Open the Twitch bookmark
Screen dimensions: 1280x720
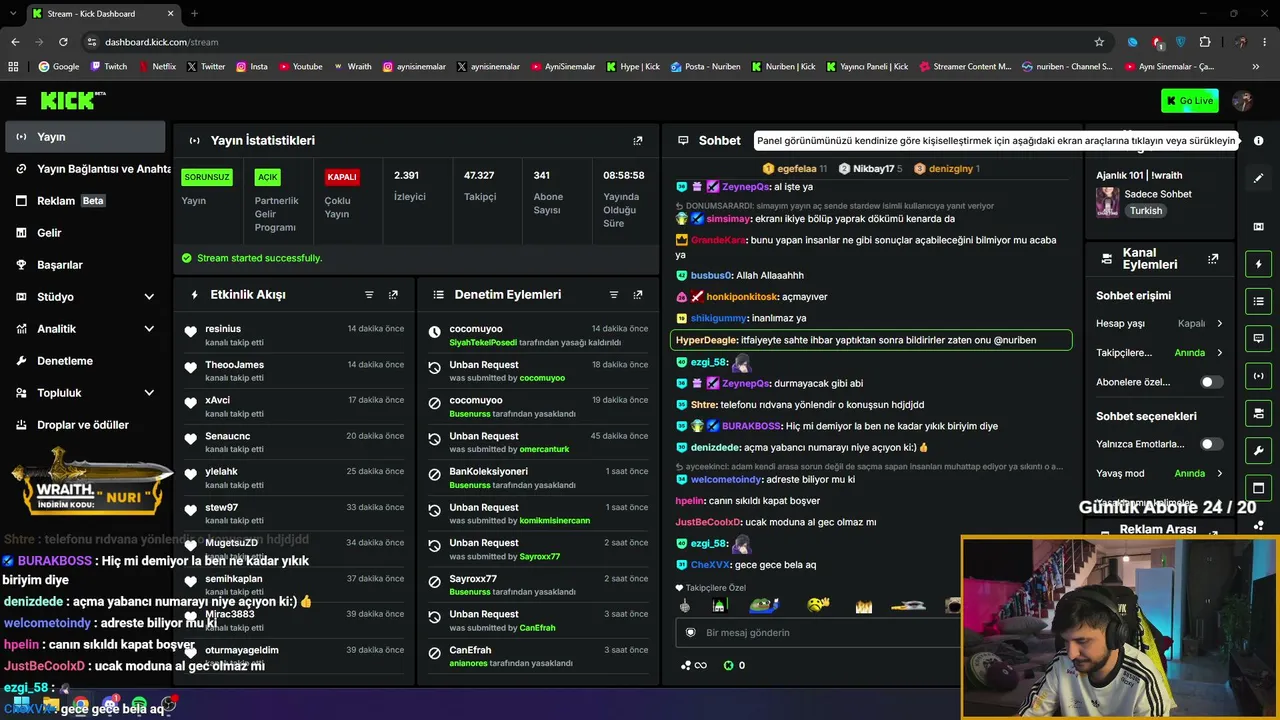point(109,67)
